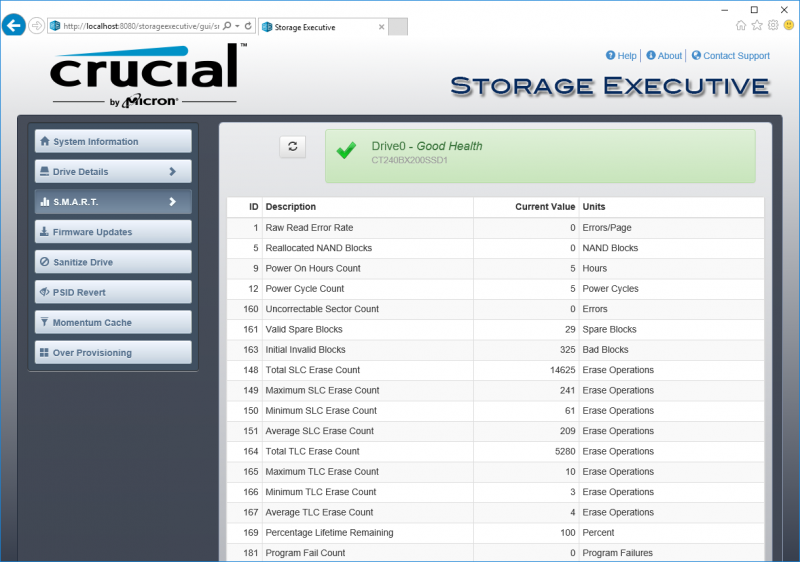
Task: Open the Contact Support link
Action: [736, 56]
